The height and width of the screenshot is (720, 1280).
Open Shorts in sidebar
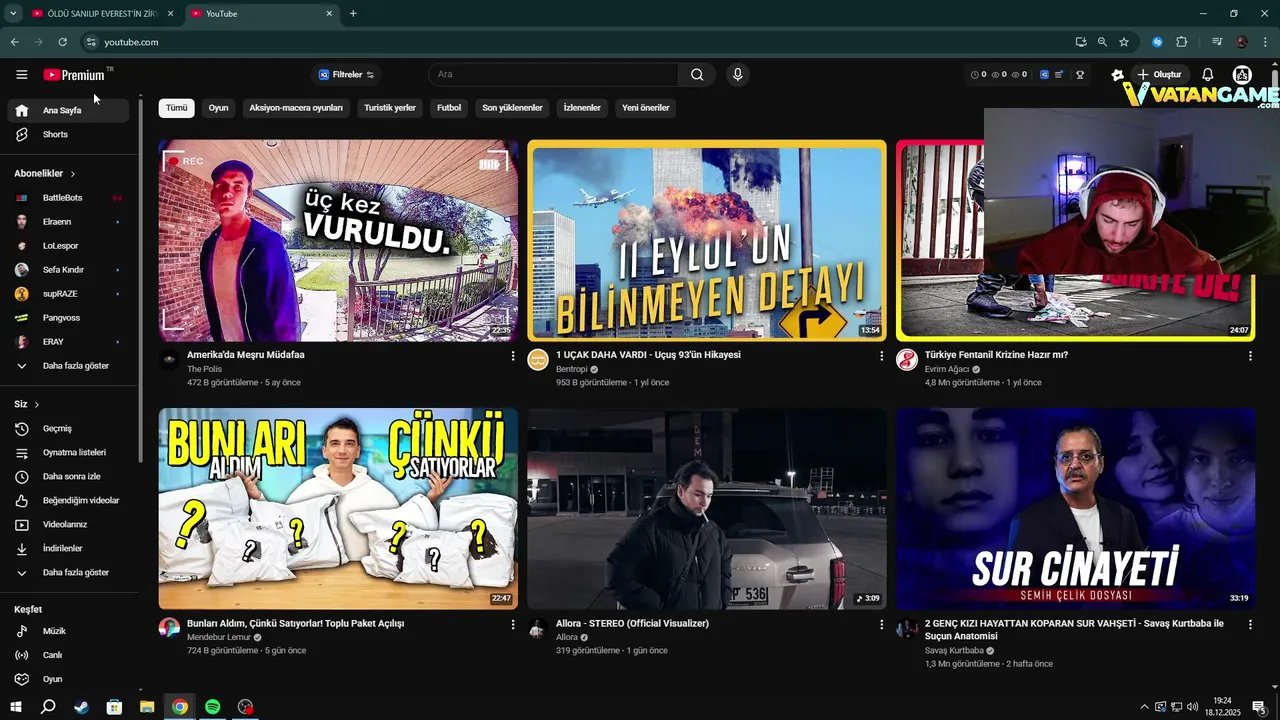pyautogui.click(x=68, y=135)
